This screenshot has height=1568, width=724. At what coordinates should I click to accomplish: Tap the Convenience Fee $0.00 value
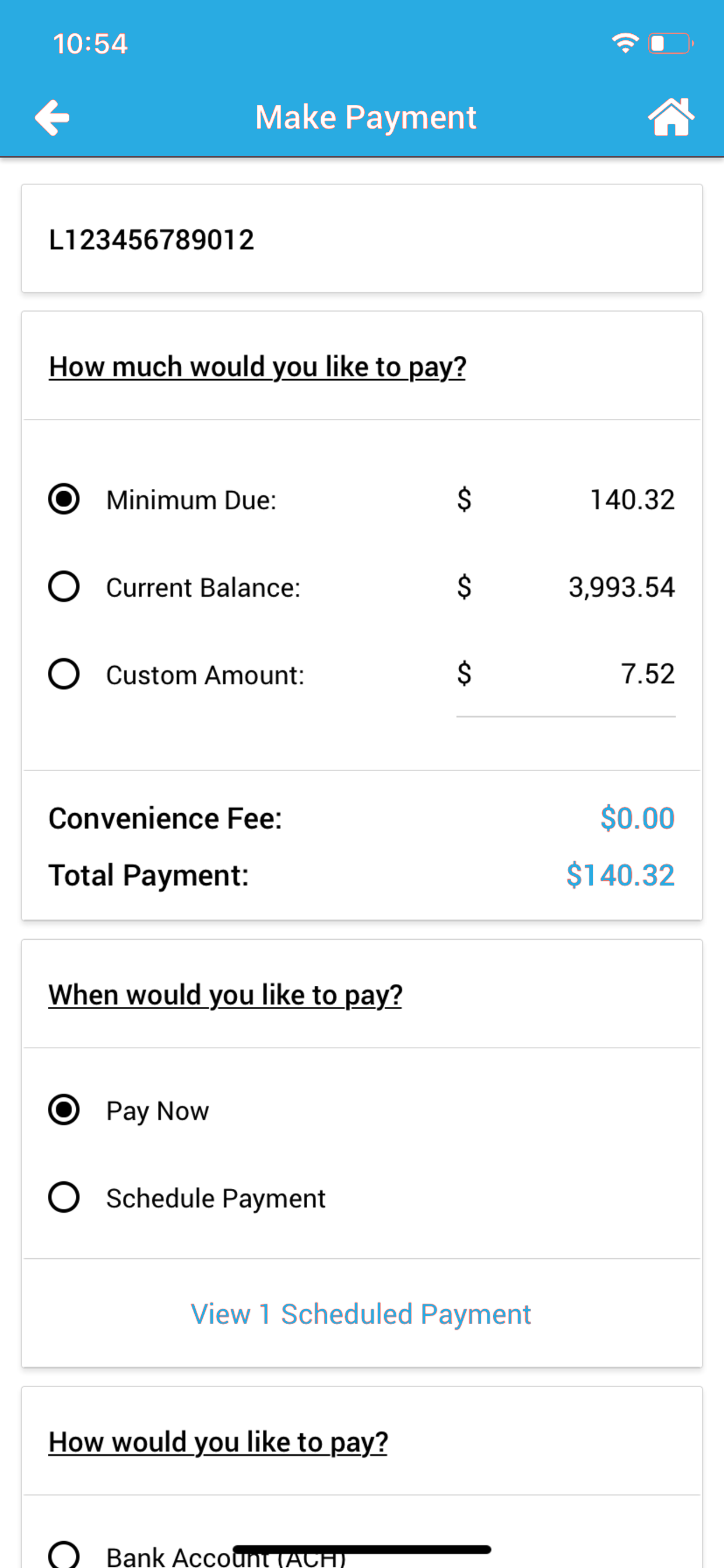click(x=638, y=817)
